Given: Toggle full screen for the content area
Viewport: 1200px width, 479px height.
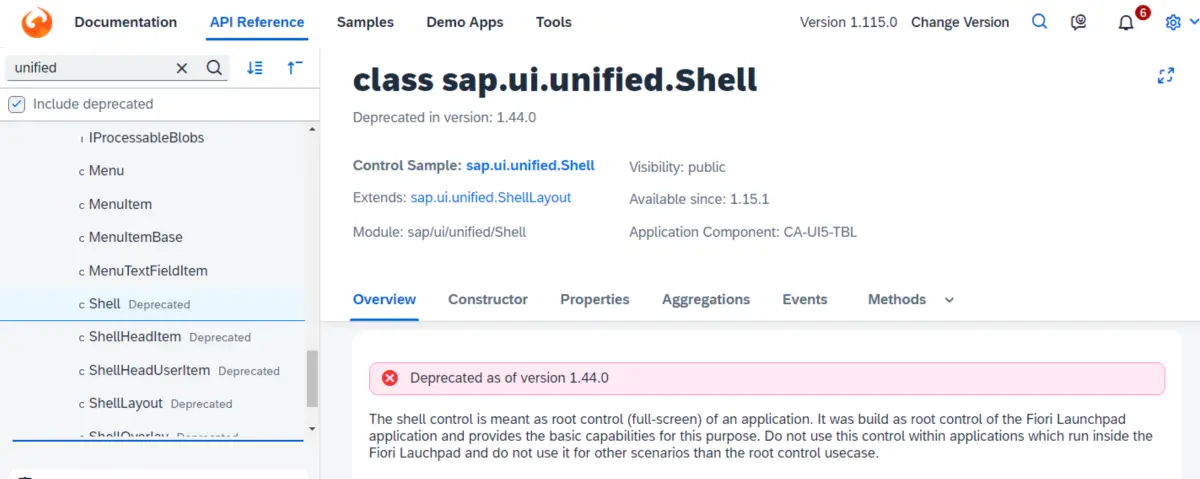Looking at the screenshot, I should click(1165, 76).
